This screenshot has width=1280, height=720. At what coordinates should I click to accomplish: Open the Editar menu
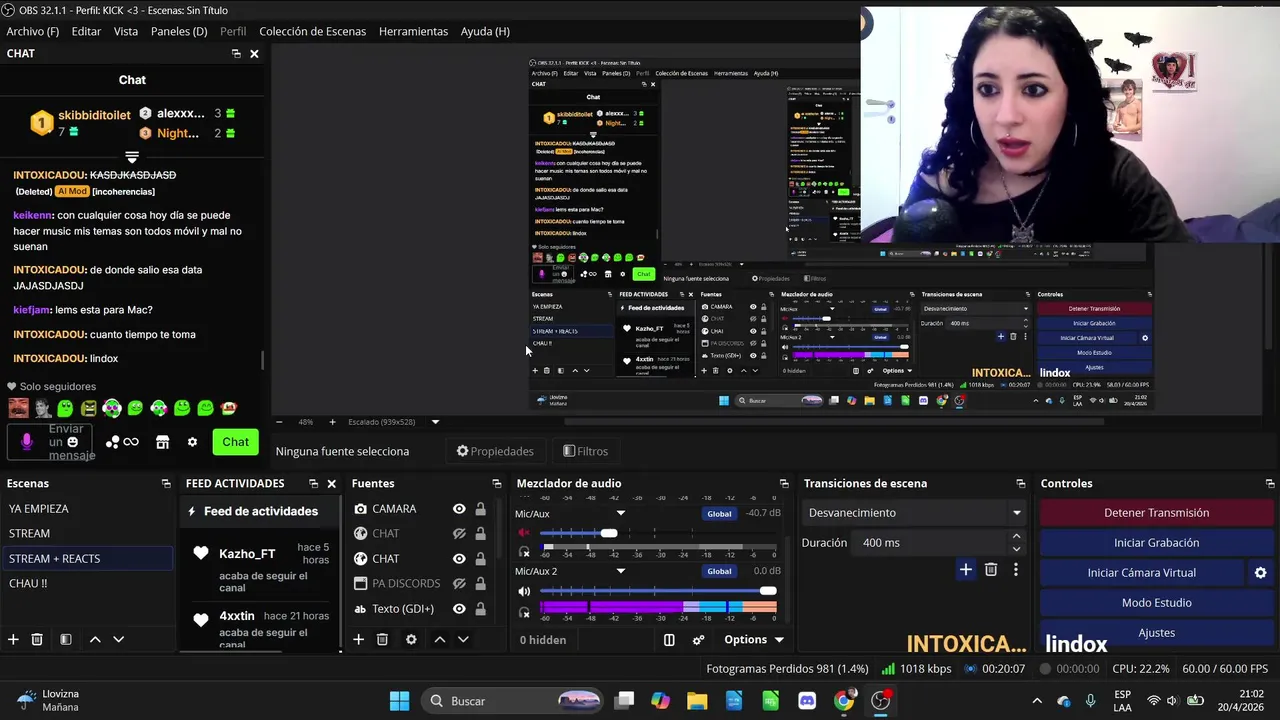pyautogui.click(x=86, y=31)
